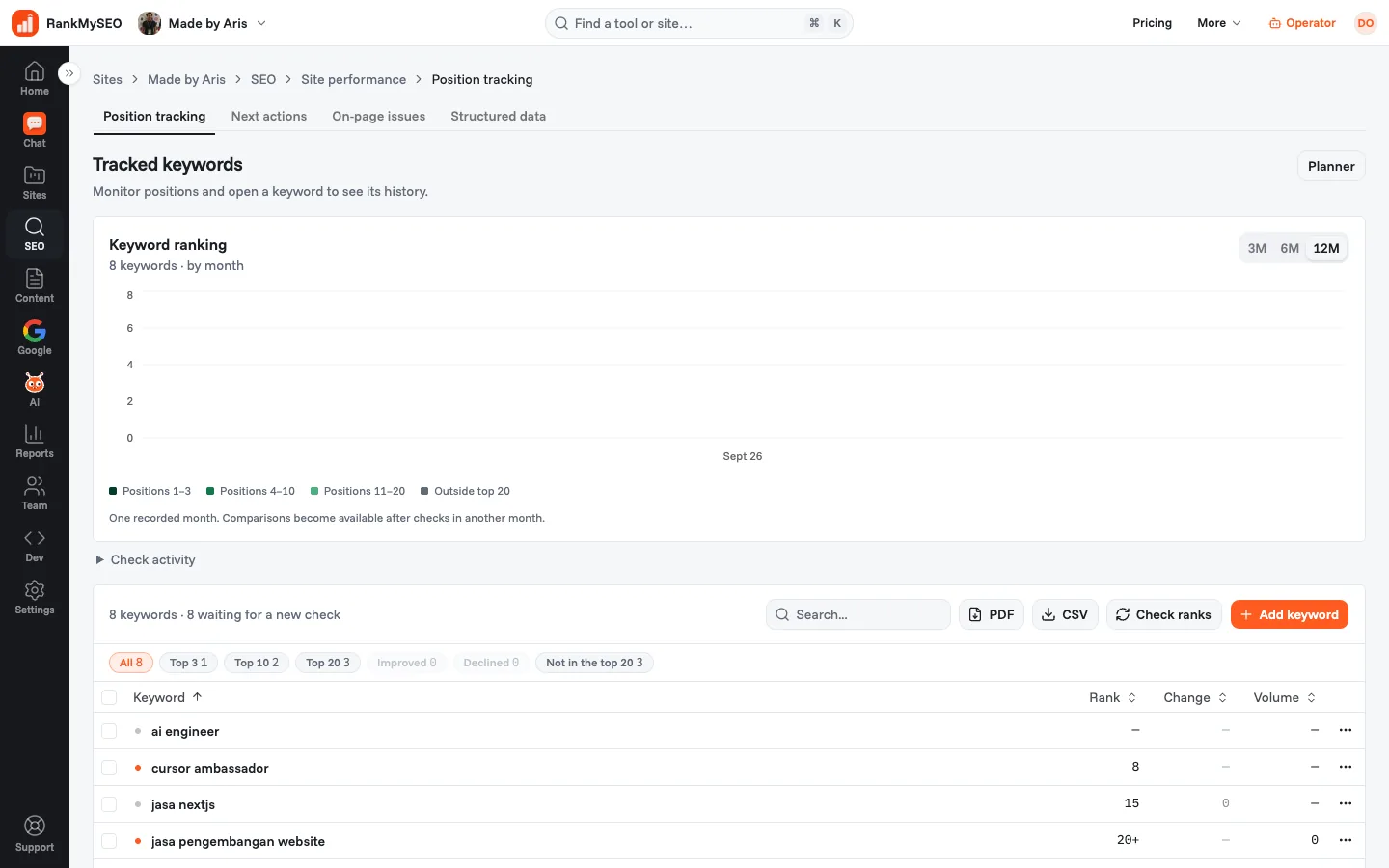Switch chart range to 3M
1389x868 pixels.
1257,248
